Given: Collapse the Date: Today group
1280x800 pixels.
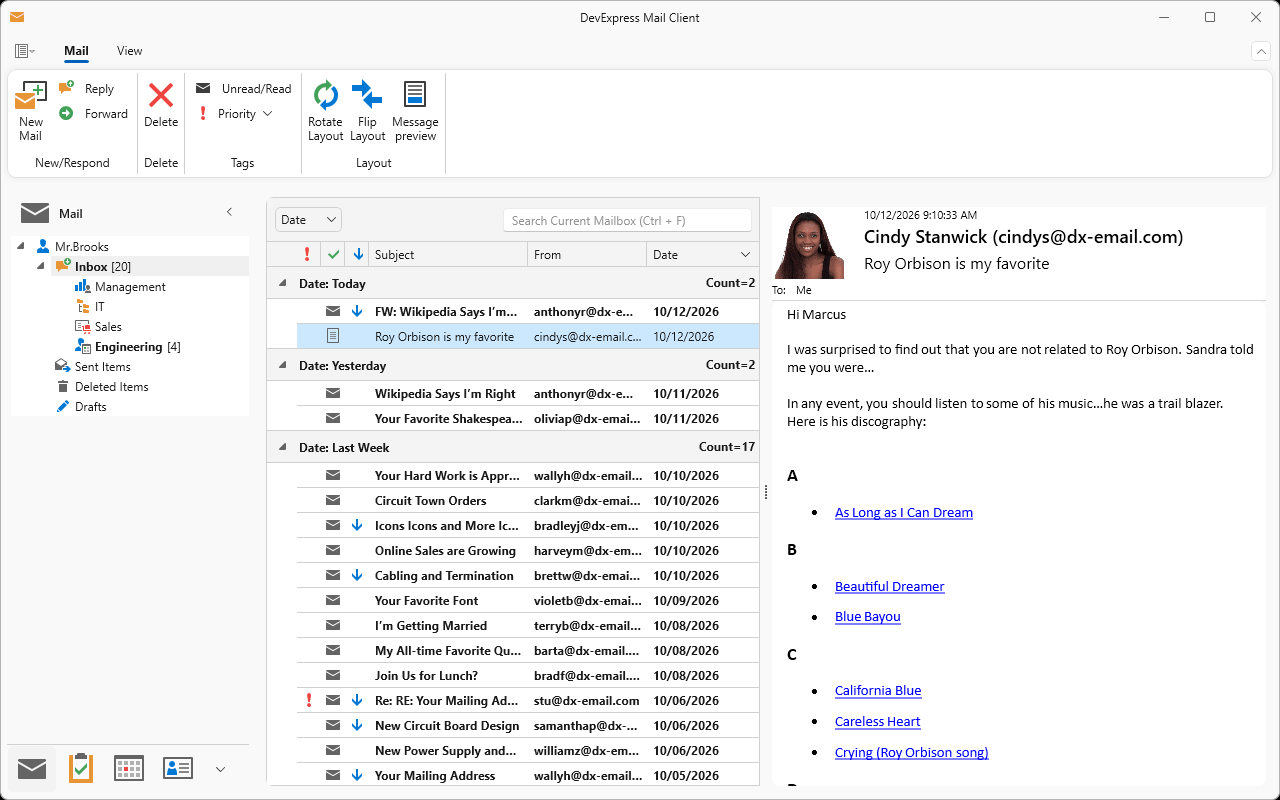Looking at the screenshot, I should (x=282, y=284).
